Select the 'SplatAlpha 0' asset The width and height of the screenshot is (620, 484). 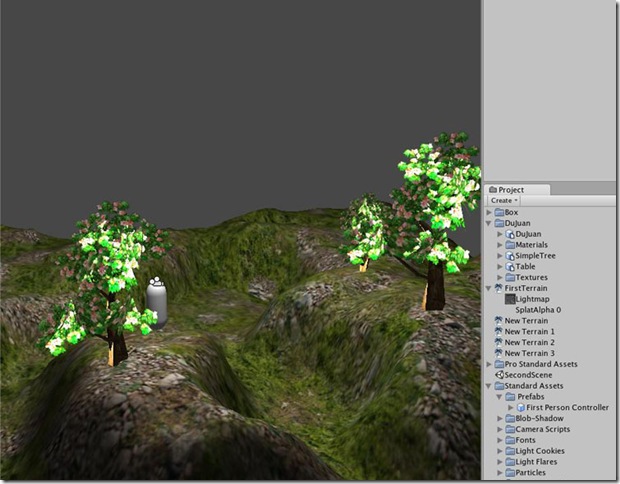pyautogui.click(x=538, y=310)
